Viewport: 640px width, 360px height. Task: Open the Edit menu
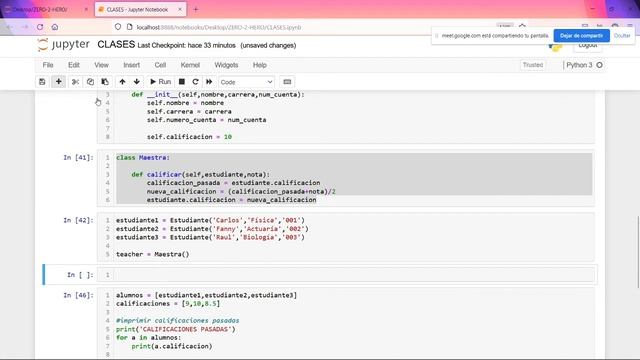[74, 65]
